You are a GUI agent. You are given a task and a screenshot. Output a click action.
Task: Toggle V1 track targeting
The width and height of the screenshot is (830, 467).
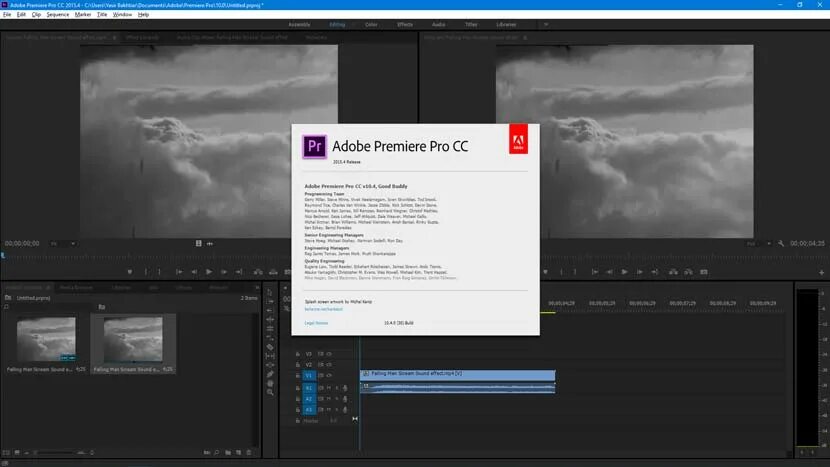tap(309, 375)
